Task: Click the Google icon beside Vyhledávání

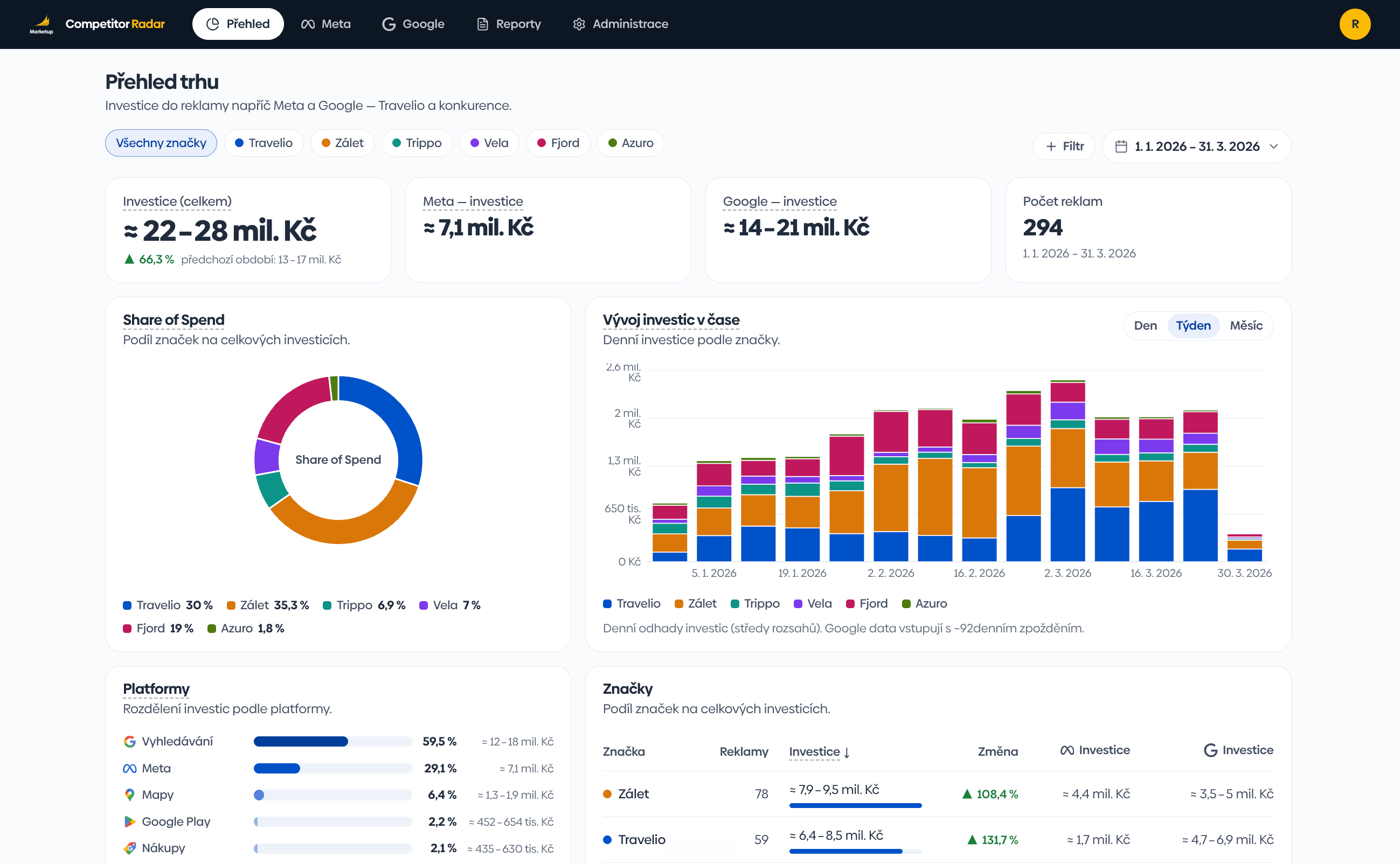Action: coord(130,742)
